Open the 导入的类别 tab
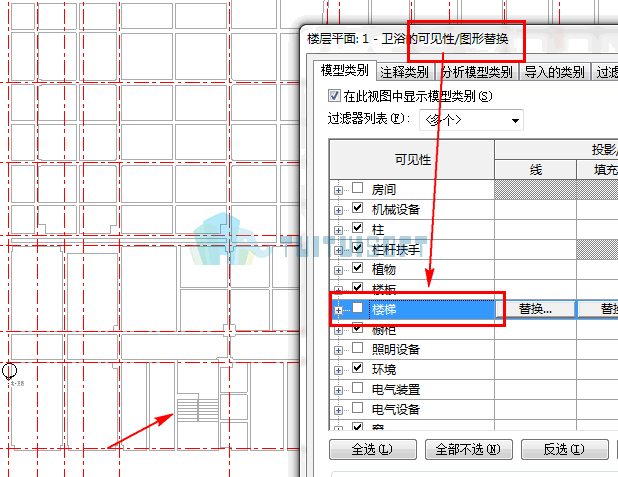The height and width of the screenshot is (477, 618). click(554, 72)
